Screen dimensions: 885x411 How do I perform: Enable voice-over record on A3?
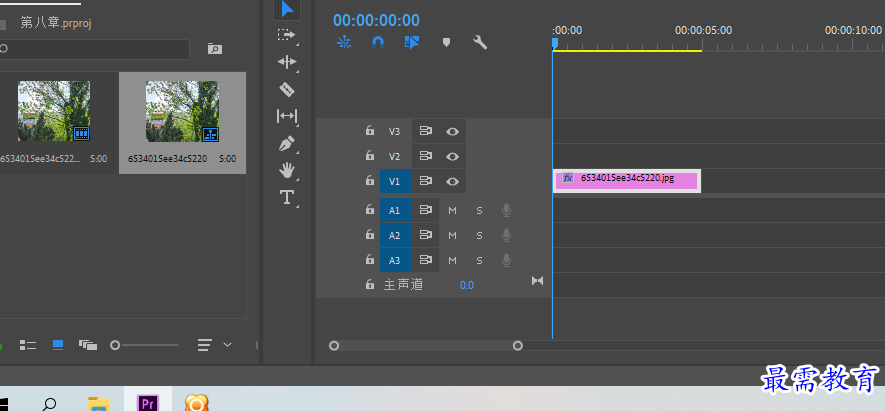tap(506, 260)
